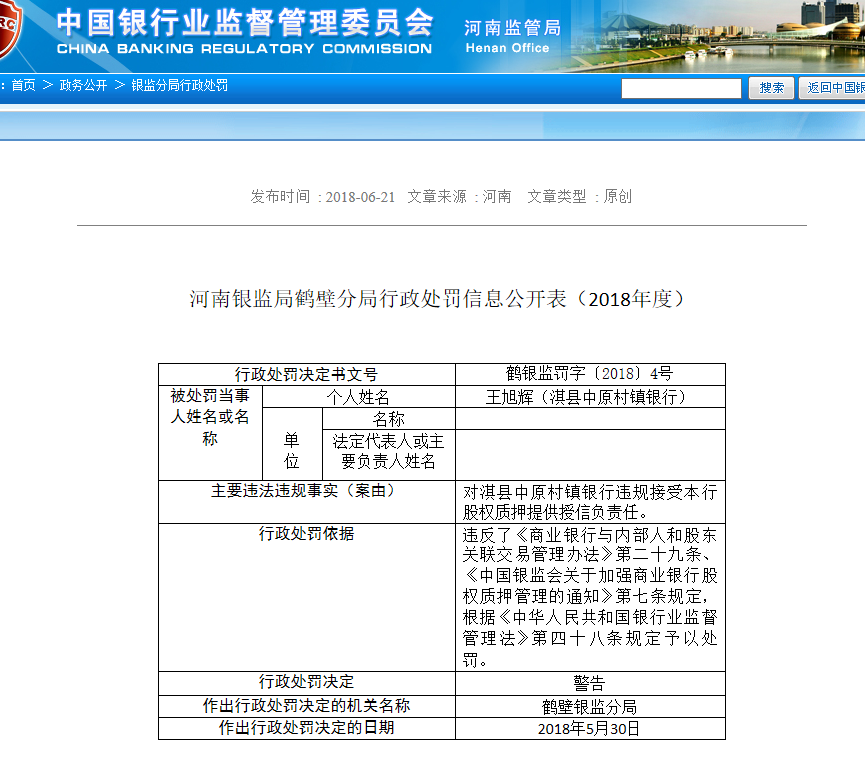Click the 鹤银监罚字〔2018〕4号 table cell
Screen dimensions: 865x760
point(590,374)
